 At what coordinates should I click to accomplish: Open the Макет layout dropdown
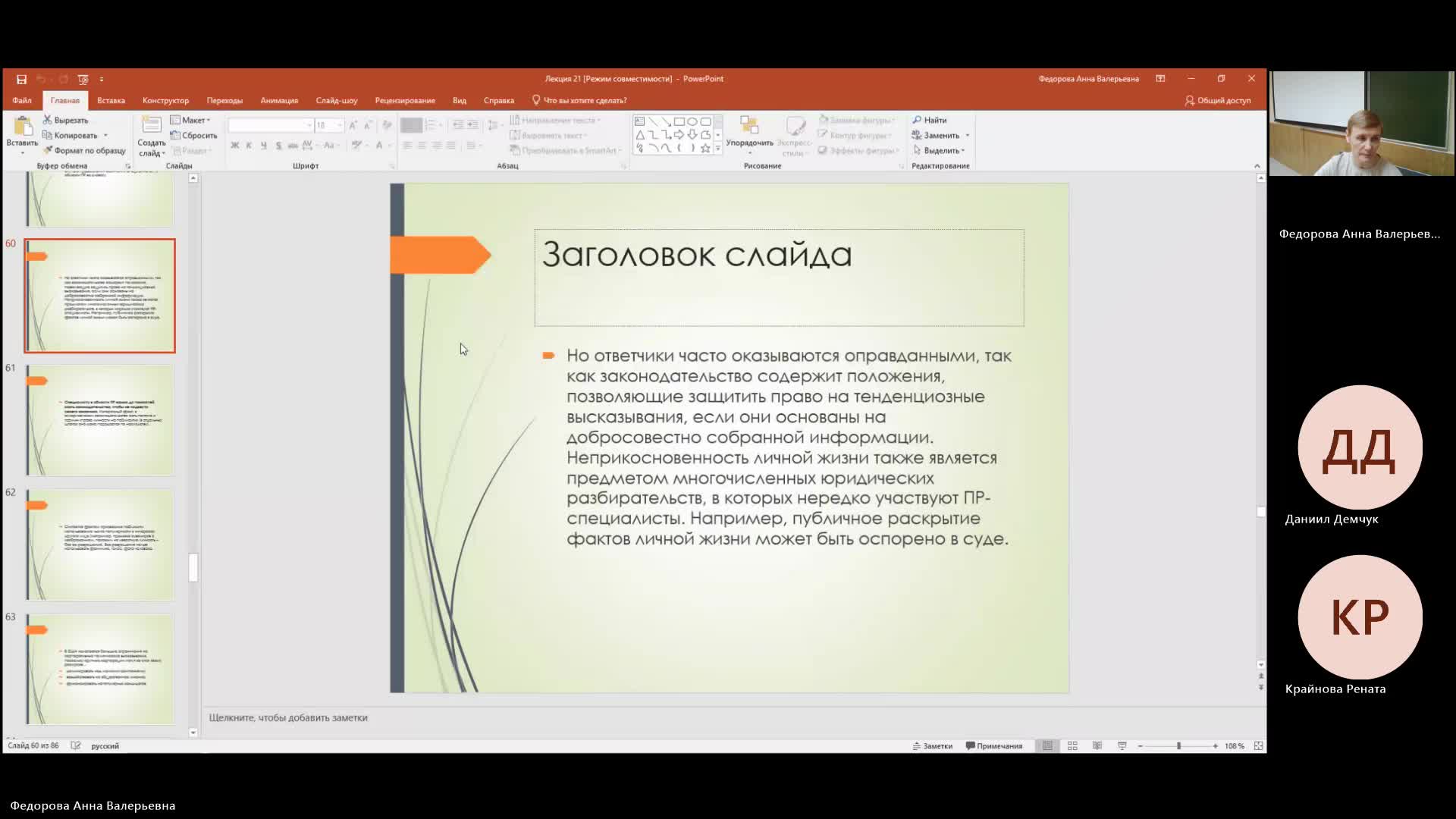coord(190,120)
